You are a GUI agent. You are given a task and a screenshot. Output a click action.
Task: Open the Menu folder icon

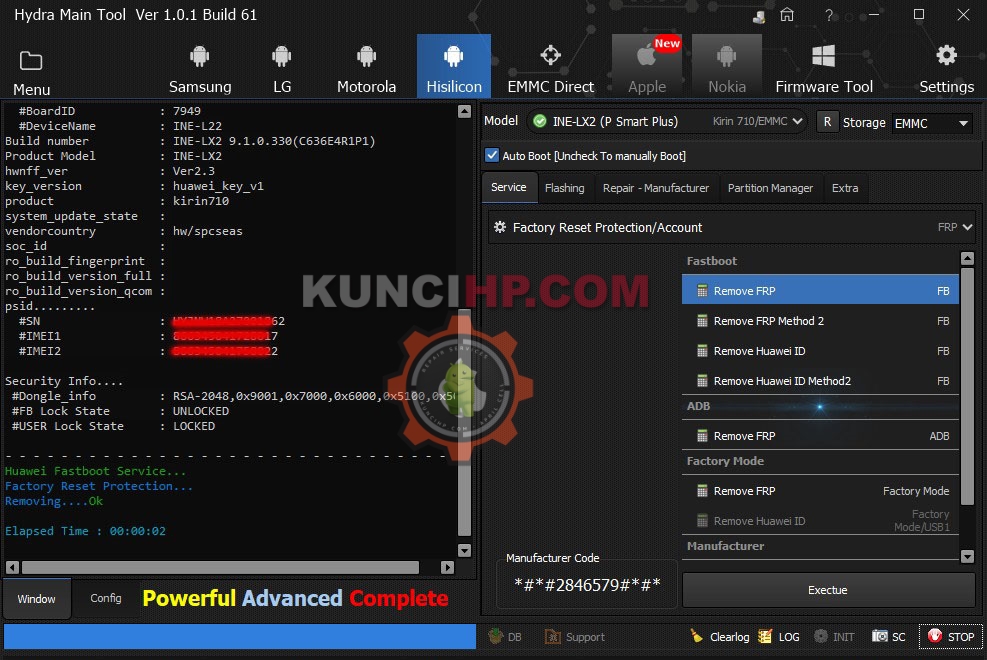click(31, 61)
